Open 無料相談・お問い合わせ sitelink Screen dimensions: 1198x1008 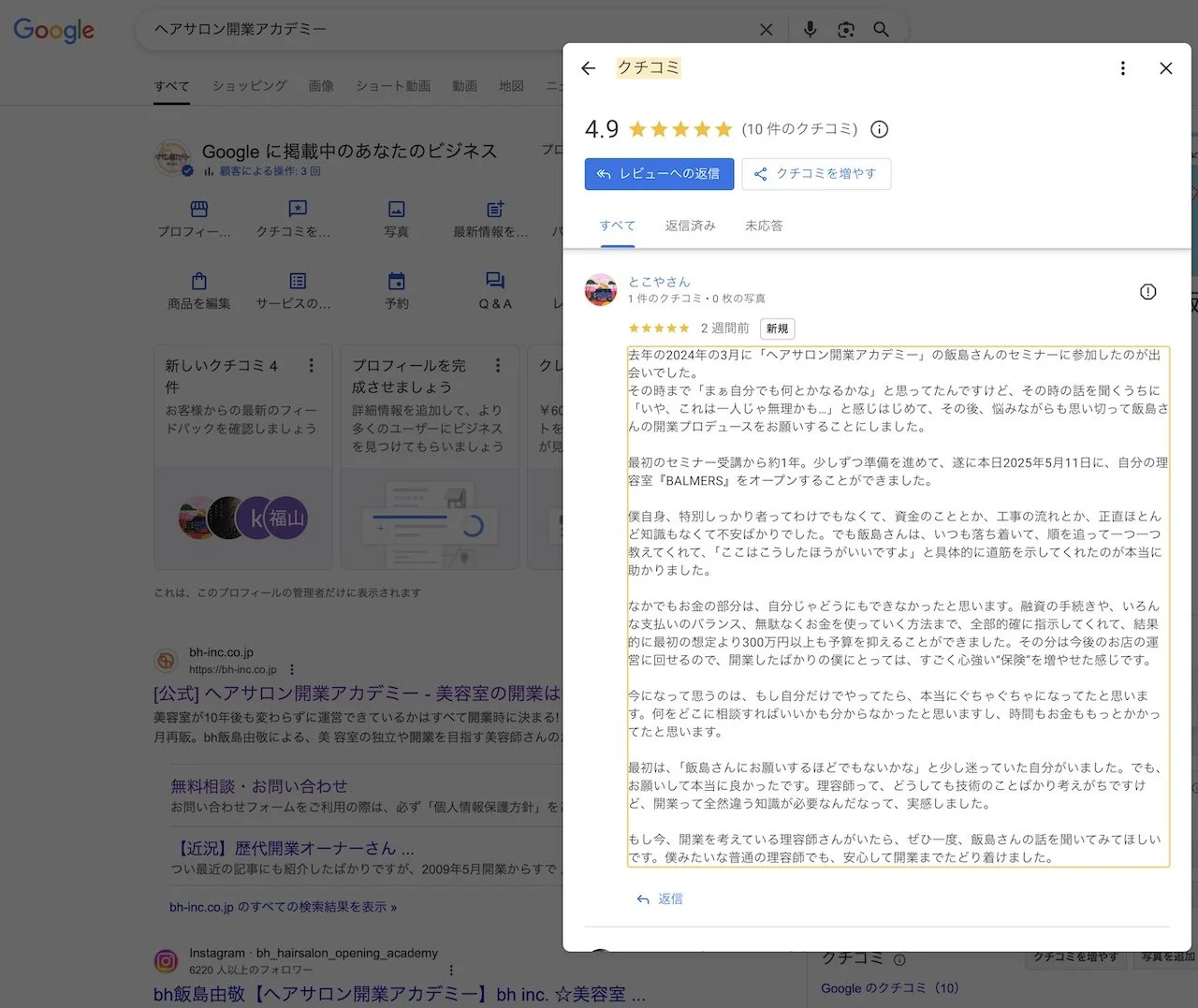point(259,786)
